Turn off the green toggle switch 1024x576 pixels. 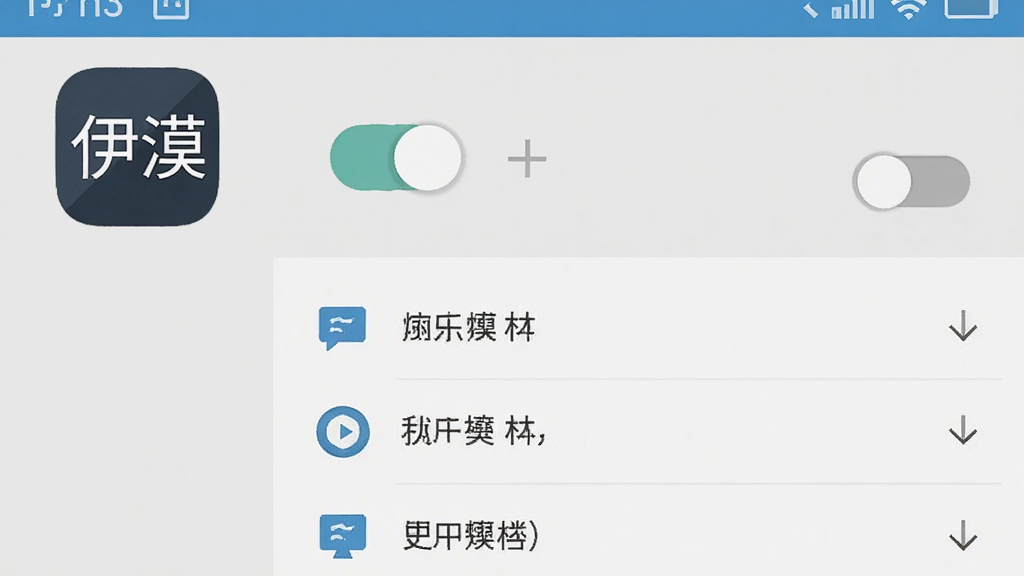(396, 157)
